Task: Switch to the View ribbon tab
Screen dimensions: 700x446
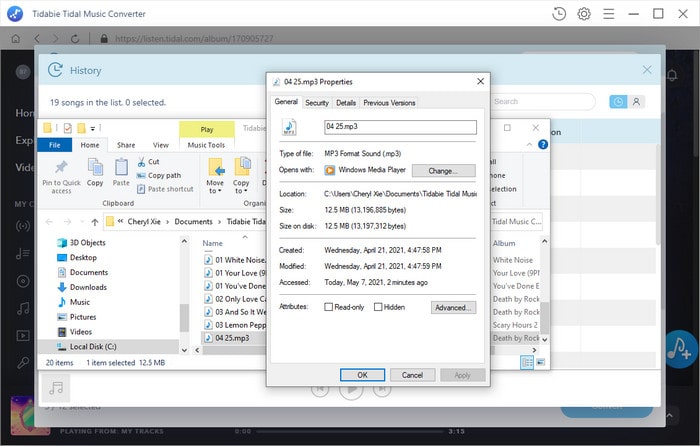Action: tap(161, 145)
